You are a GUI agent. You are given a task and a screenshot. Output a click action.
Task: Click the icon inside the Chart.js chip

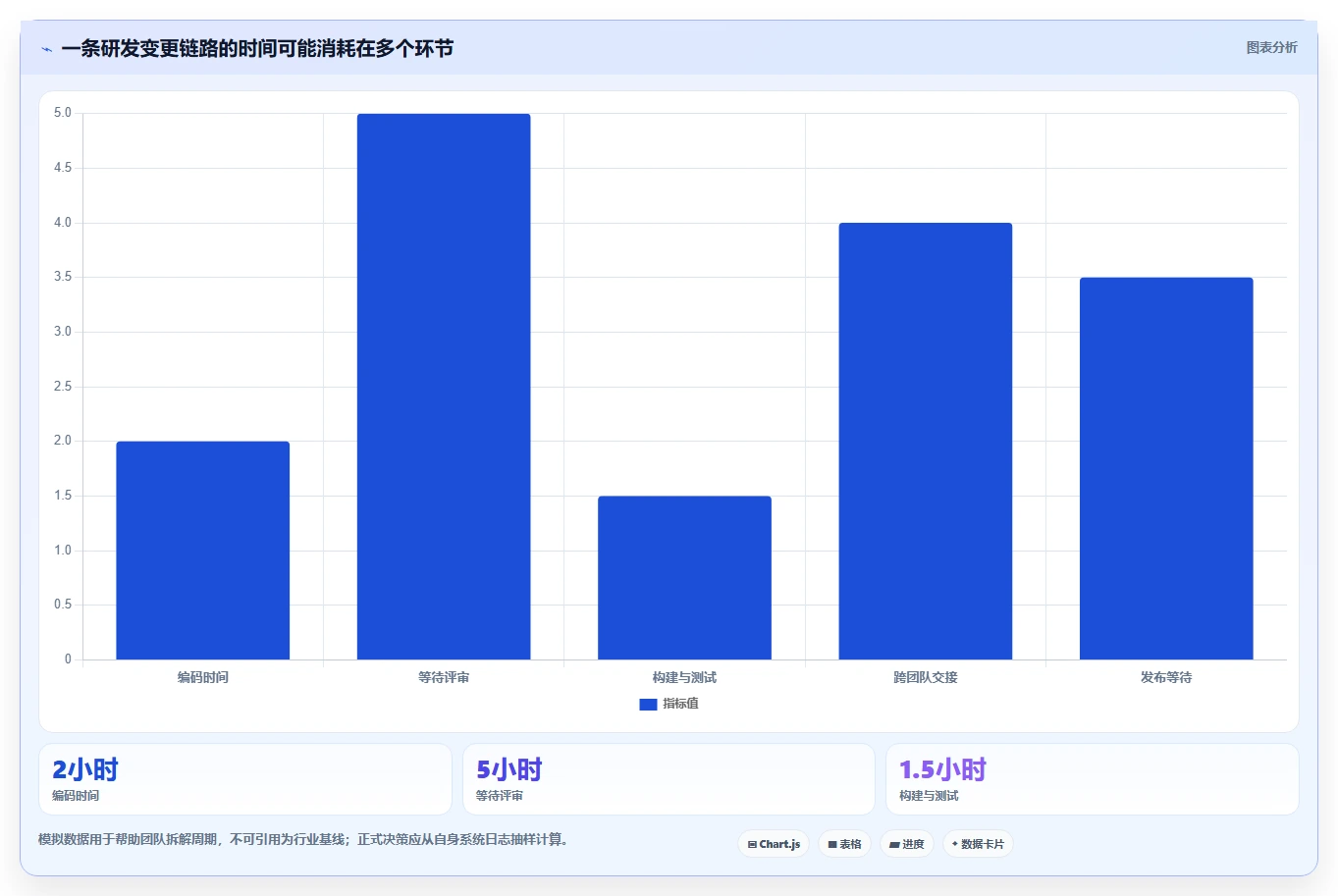point(752,844)
